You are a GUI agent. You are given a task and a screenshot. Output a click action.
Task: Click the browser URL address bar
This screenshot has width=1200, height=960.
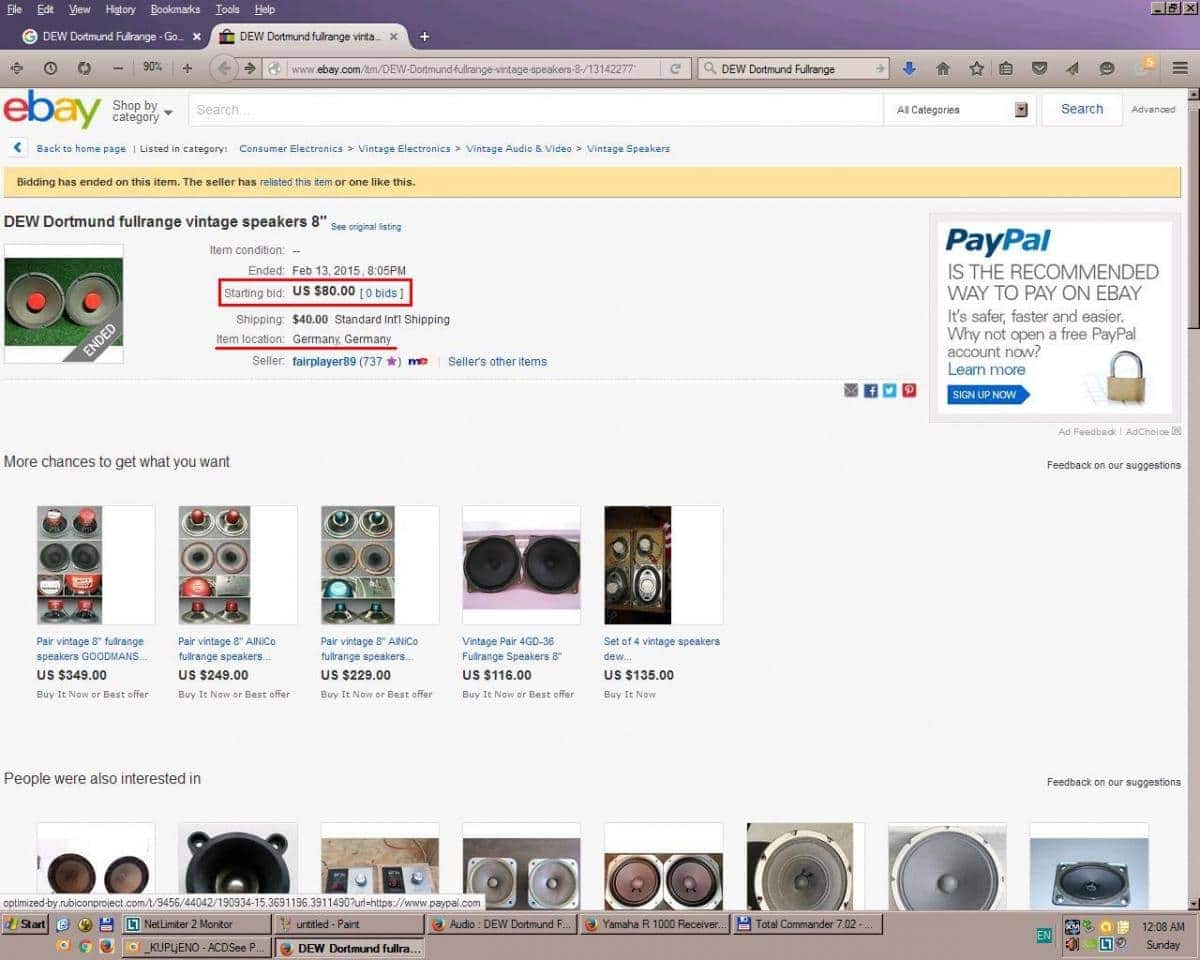coord(474,69)
